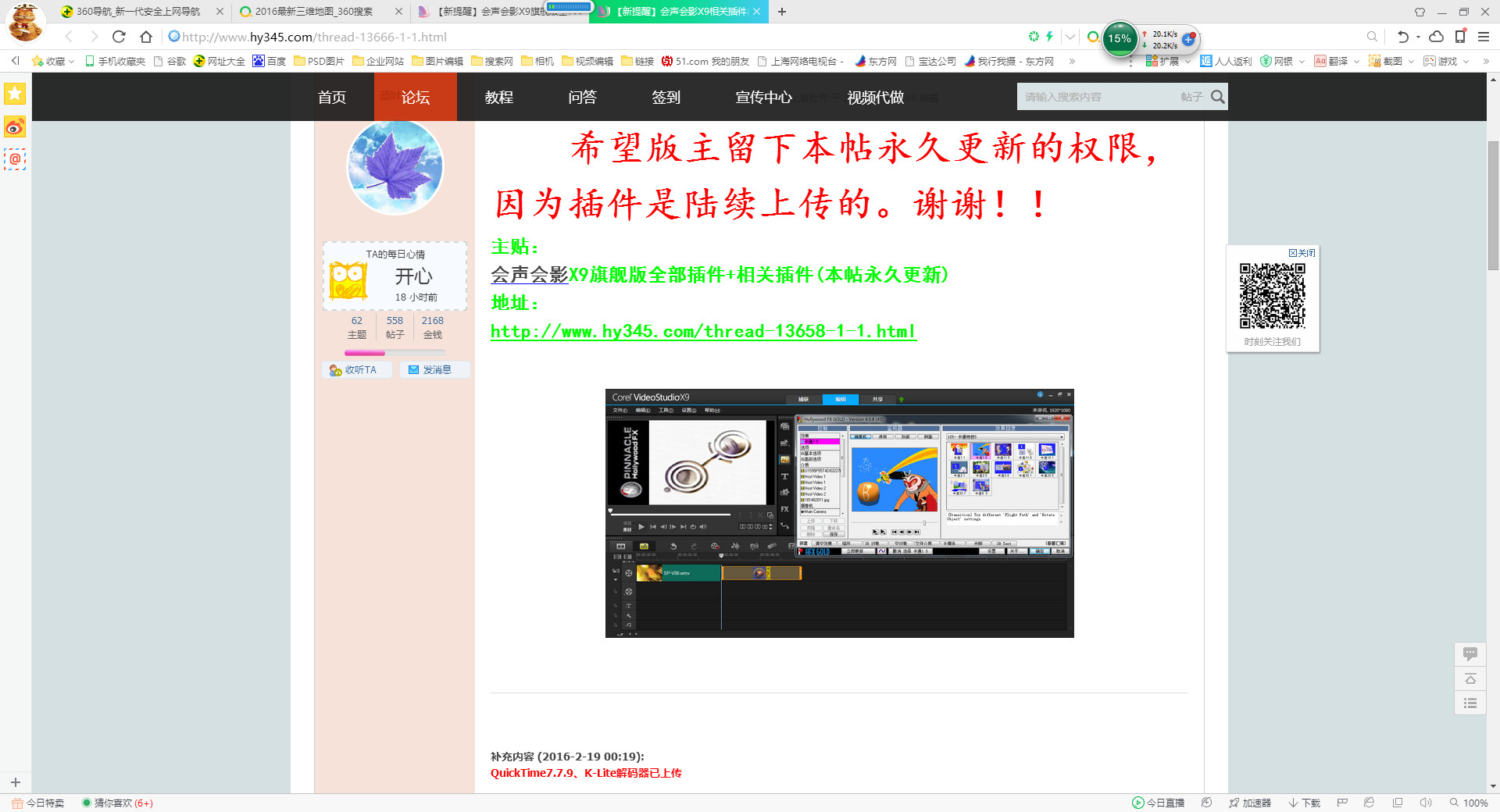
Task: Open the mobile device icon in toolbar
Action: pos(1460,37)
